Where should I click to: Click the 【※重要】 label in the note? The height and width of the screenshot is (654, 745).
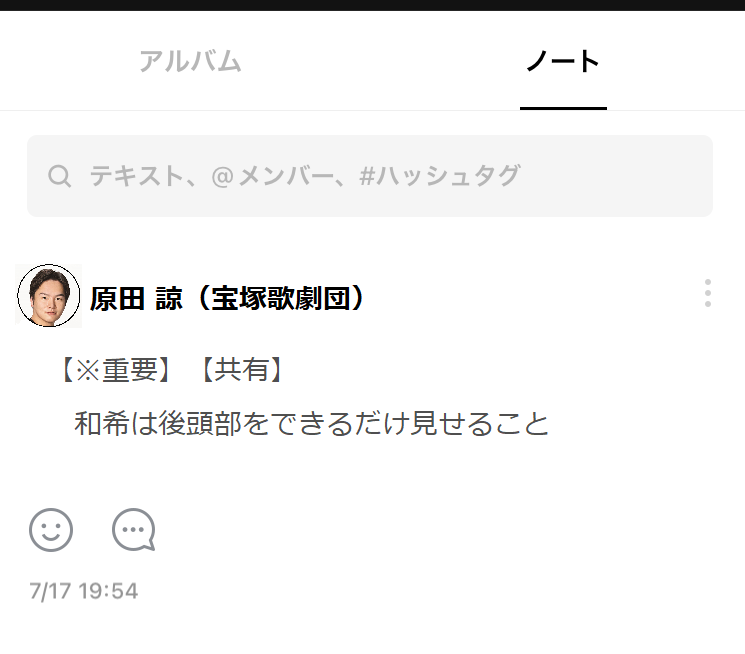tap(116, 370)
